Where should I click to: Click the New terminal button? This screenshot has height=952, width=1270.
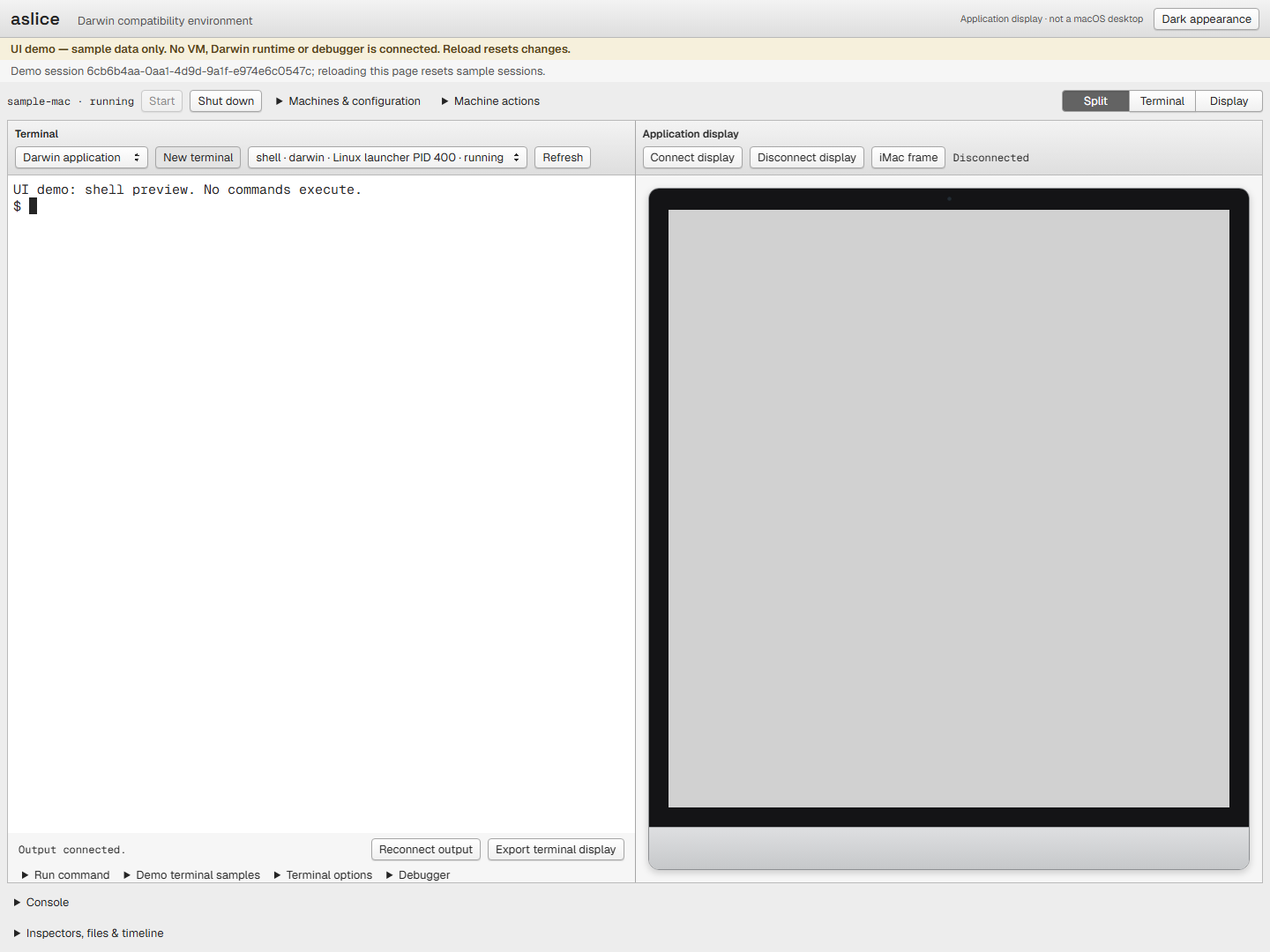point(198,158)
